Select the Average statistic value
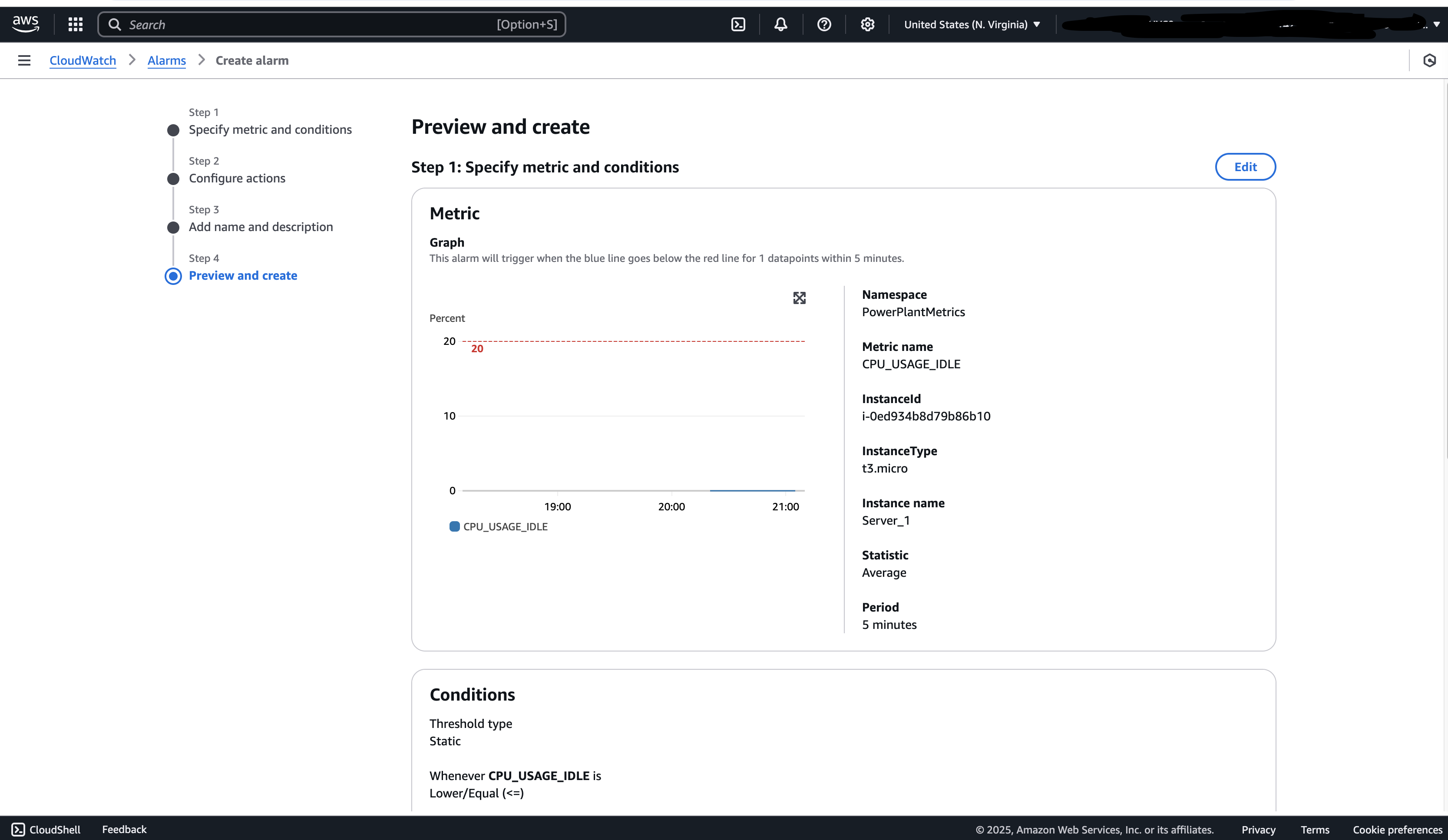 884,573
